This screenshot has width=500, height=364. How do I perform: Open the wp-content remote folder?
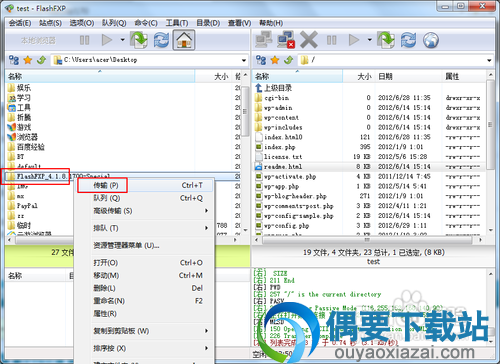click(x=281, y=118)
